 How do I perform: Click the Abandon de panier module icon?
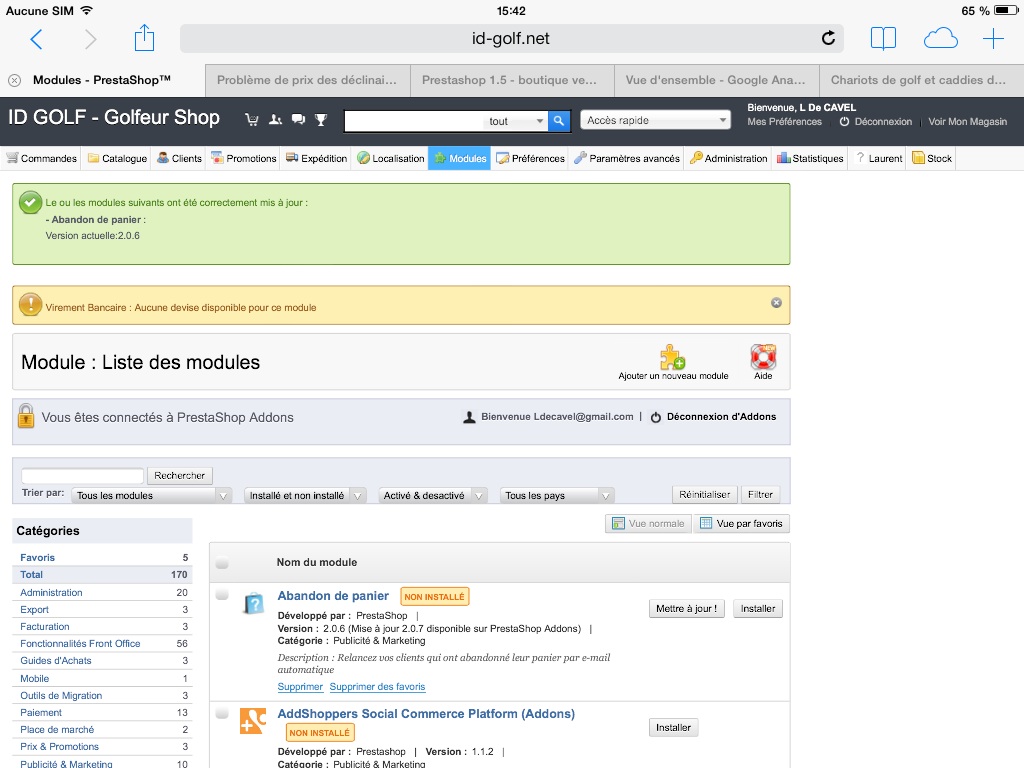coord(253,603)
